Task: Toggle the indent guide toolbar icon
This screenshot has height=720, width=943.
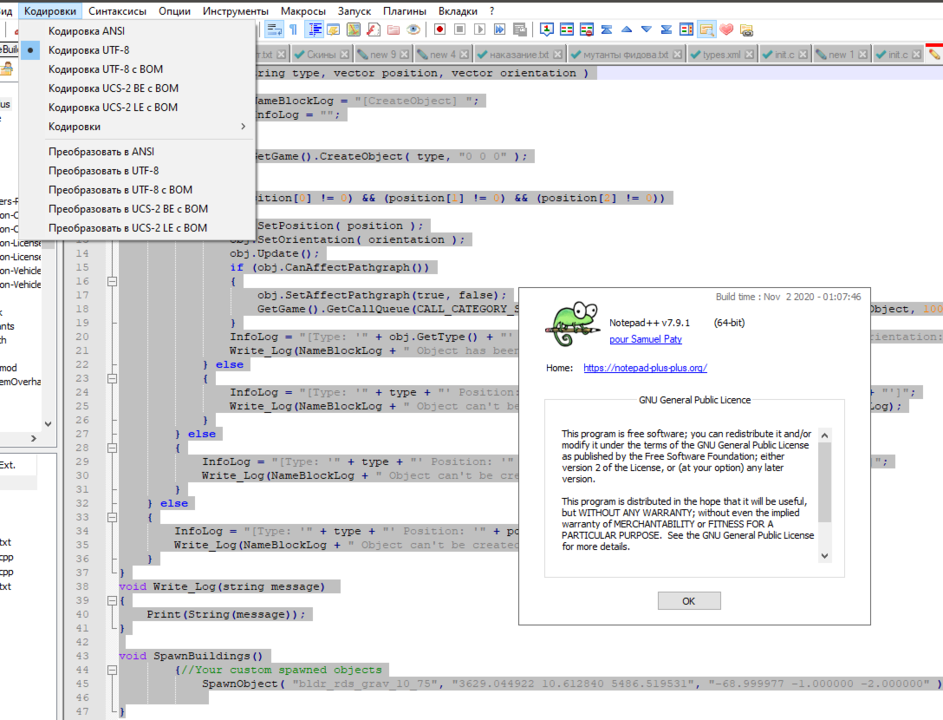Action: (x=315, y=29)
